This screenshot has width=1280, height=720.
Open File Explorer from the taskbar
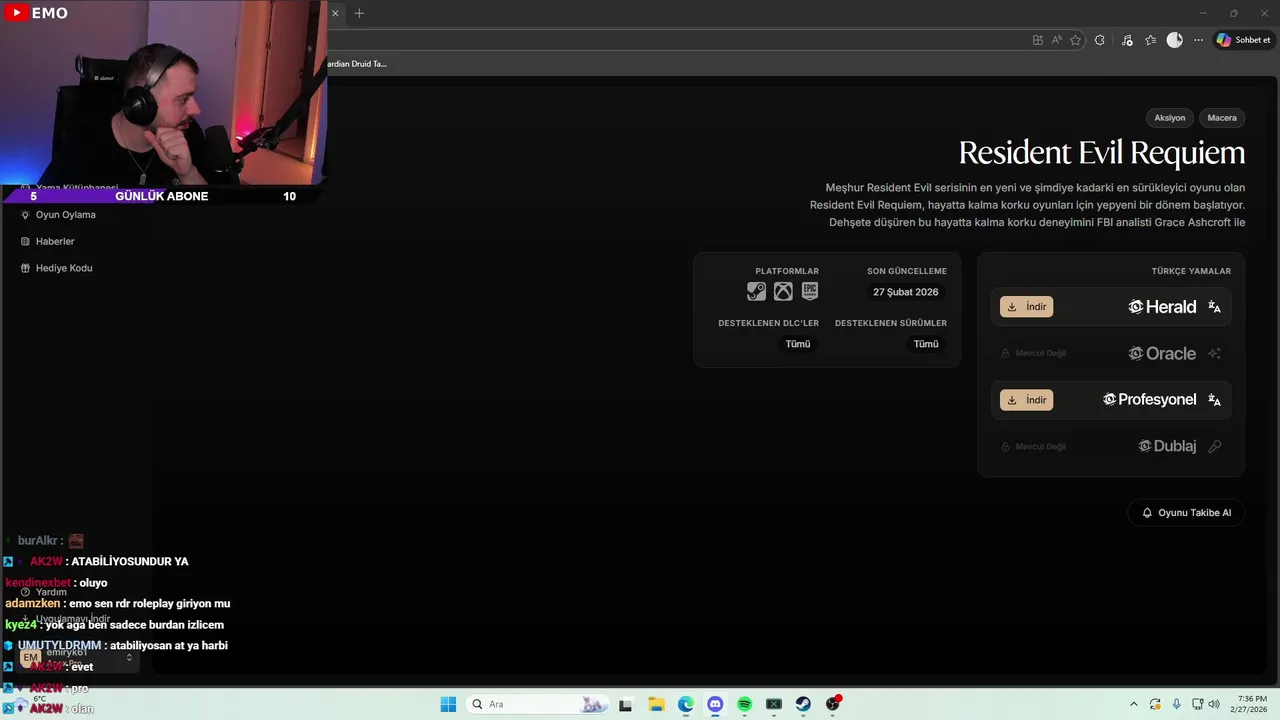click(x=656, y=704)
